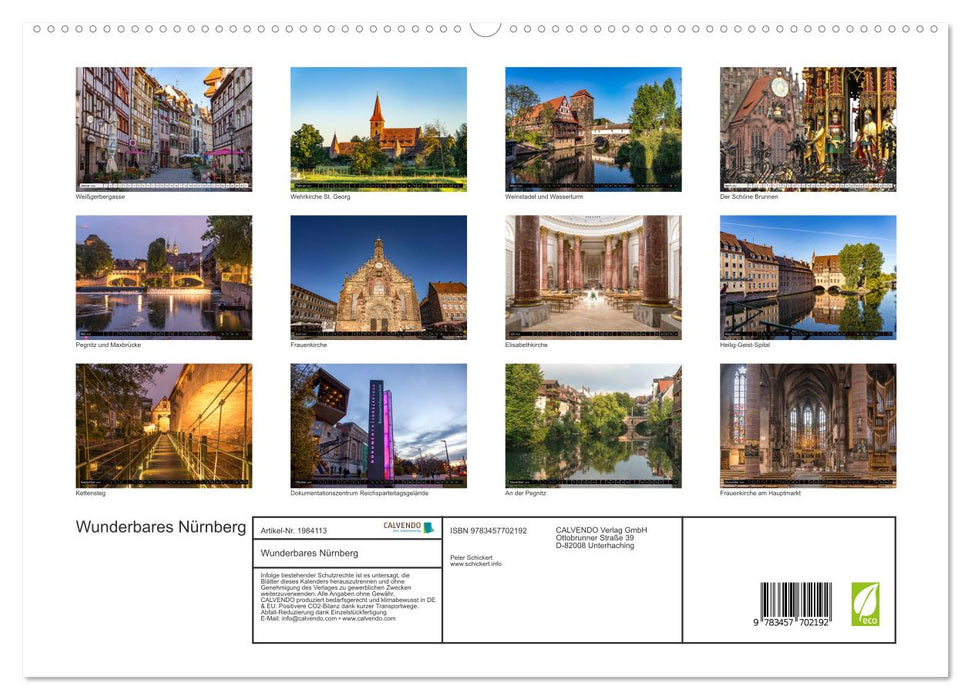Toggle the Frauenkirche image selection
The image size is (971, 700).
[x=378, y=275]
